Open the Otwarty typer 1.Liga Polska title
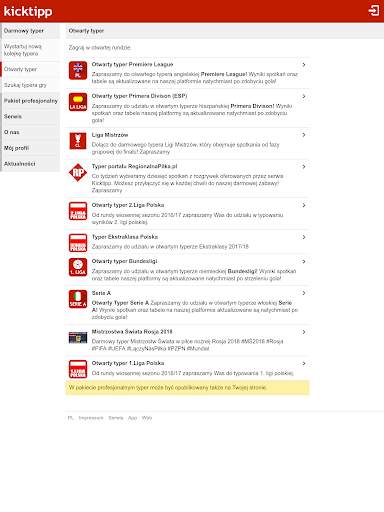The width and height of the screenshot is (384, 512). tap(128, 363)
